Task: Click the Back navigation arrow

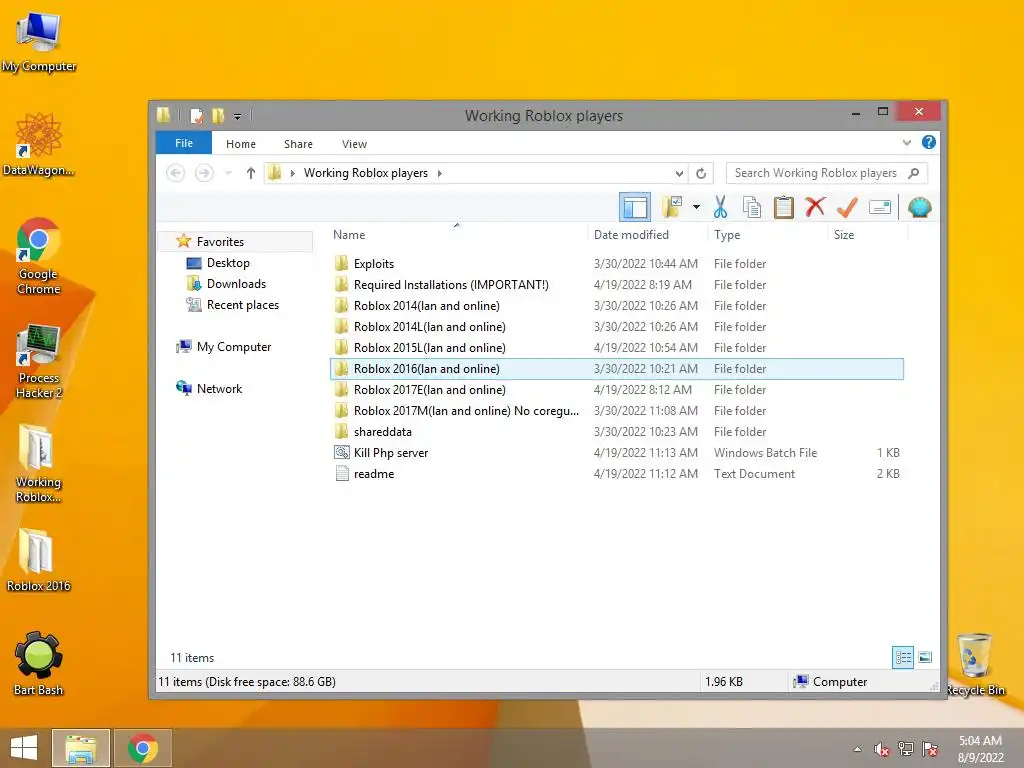Action: (175, 173)
